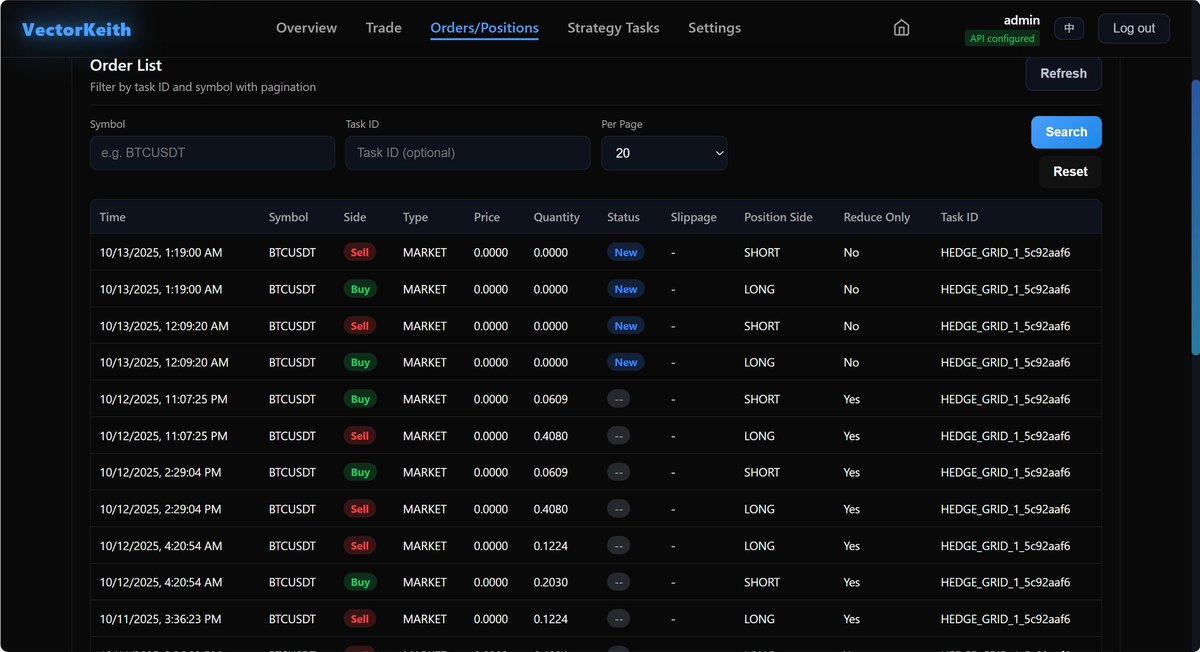Click Buy badge in 1:19:00 AM LONG row
Viewport: 1200px width, 652px height.
360,289
